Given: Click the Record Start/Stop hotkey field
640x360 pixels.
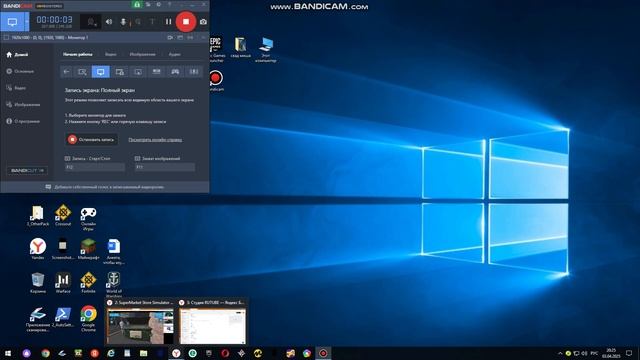Looking at the screenshot, I should (95, 167).
